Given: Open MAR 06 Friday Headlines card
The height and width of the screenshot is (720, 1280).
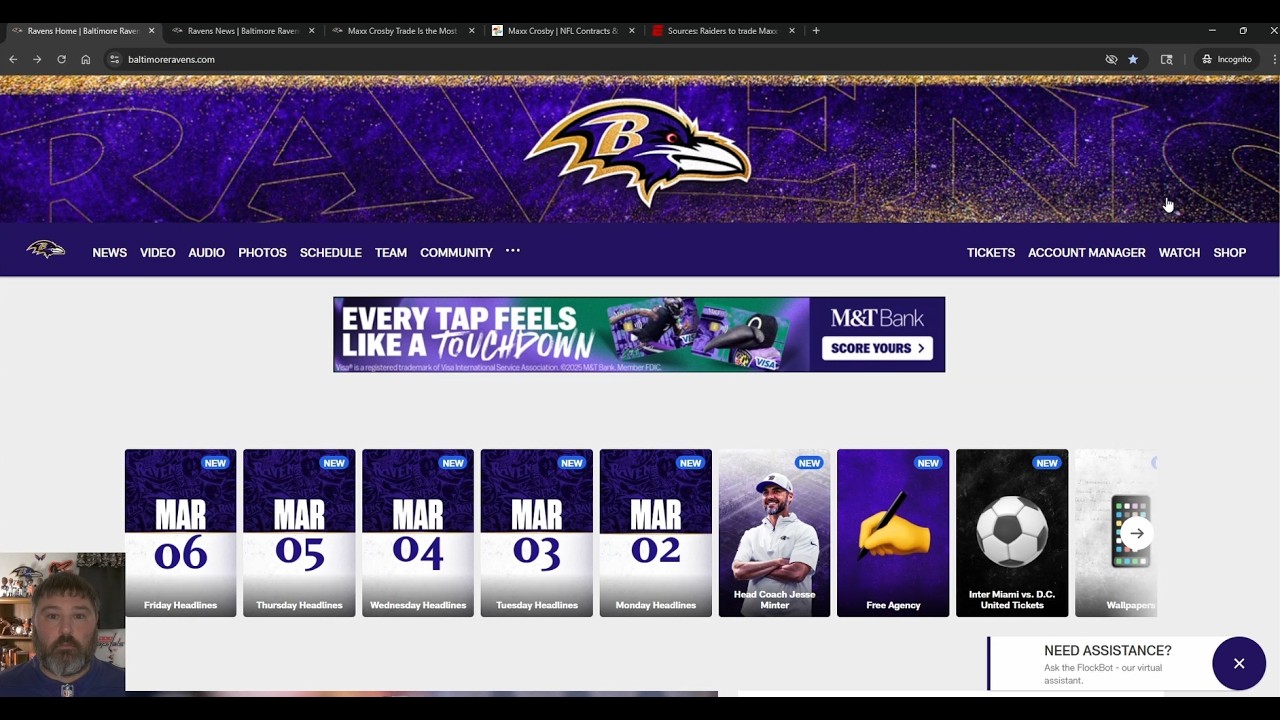Looking at the screenshot, I should (180, 533).
